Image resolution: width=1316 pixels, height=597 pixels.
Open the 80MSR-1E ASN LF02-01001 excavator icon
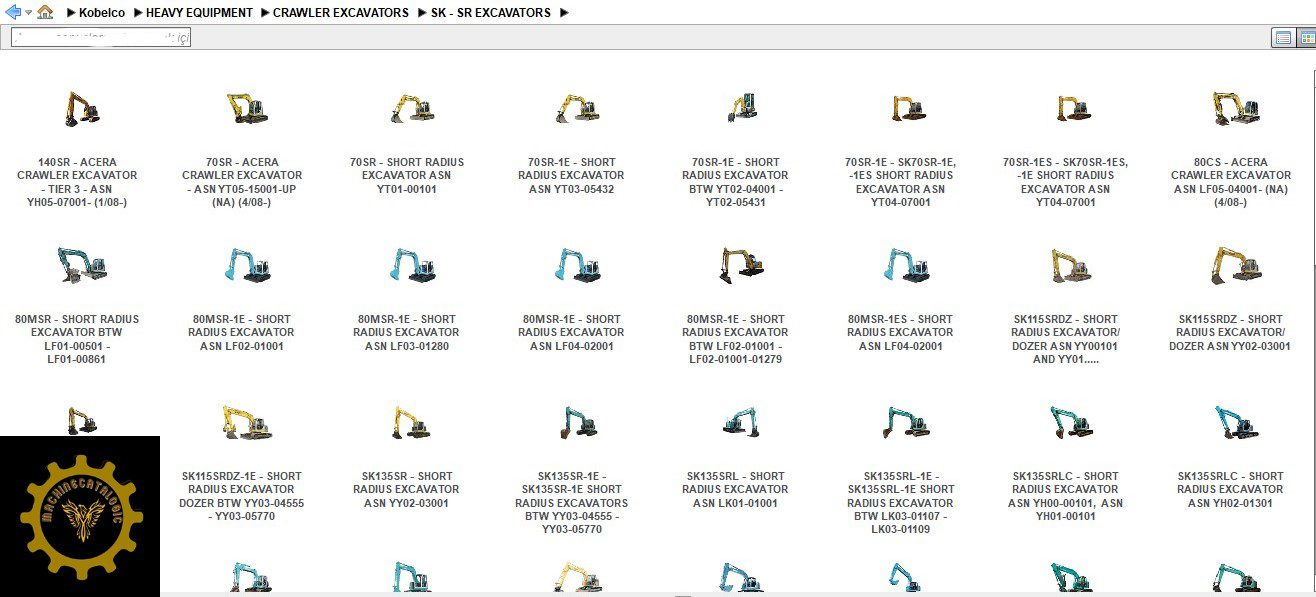247,265
